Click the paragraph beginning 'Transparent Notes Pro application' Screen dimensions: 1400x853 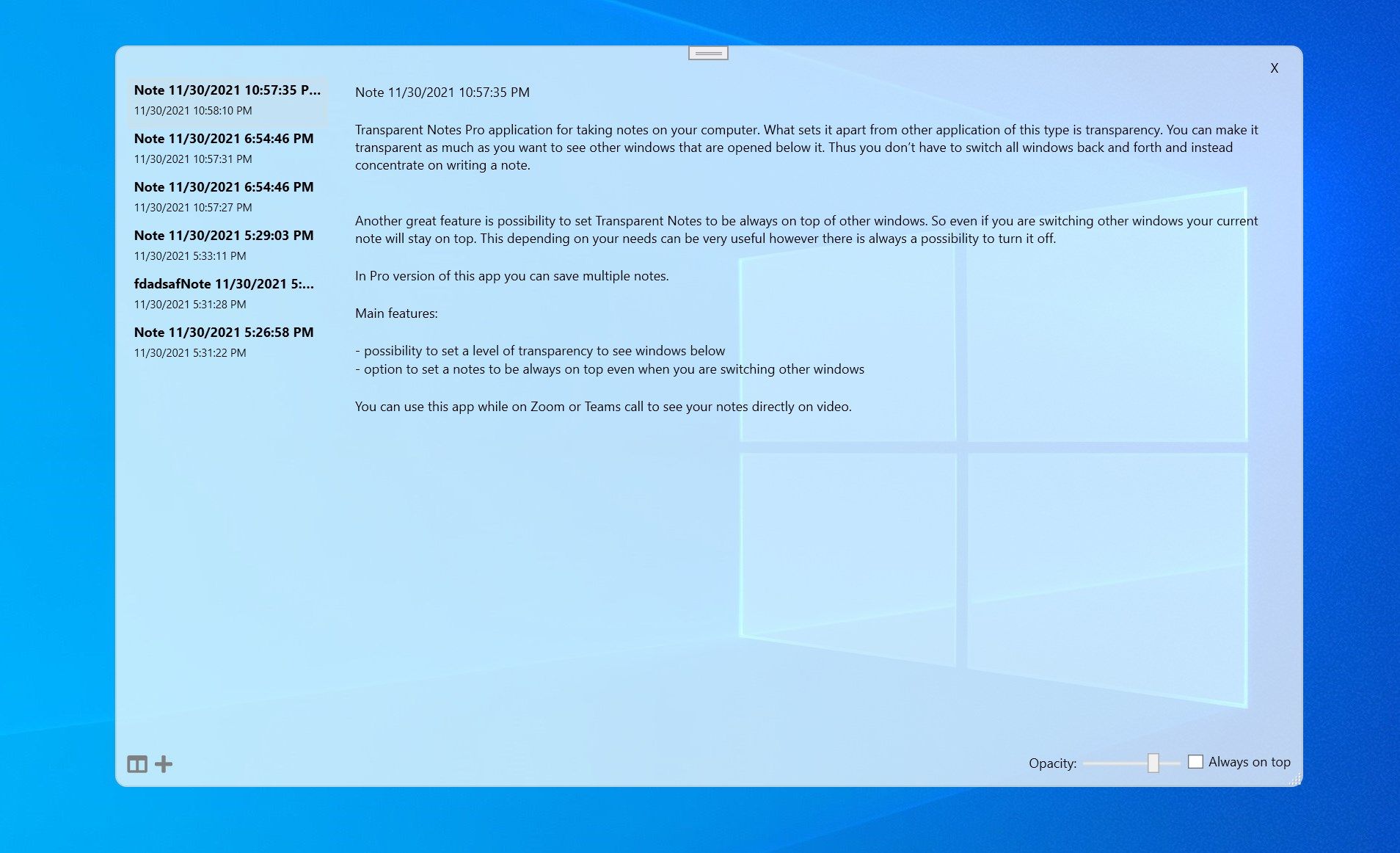click(806, 148)
